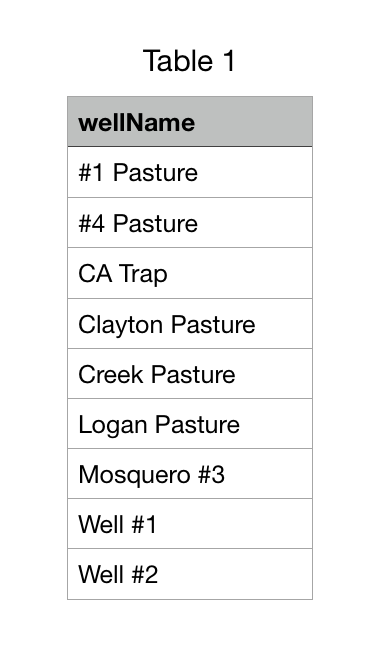Click the #2 text in the last row
The width and height of the screenshot is (376, 650).
(145, 575)
